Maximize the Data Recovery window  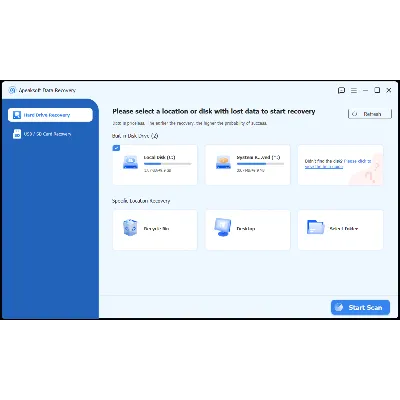coord(377,90)
